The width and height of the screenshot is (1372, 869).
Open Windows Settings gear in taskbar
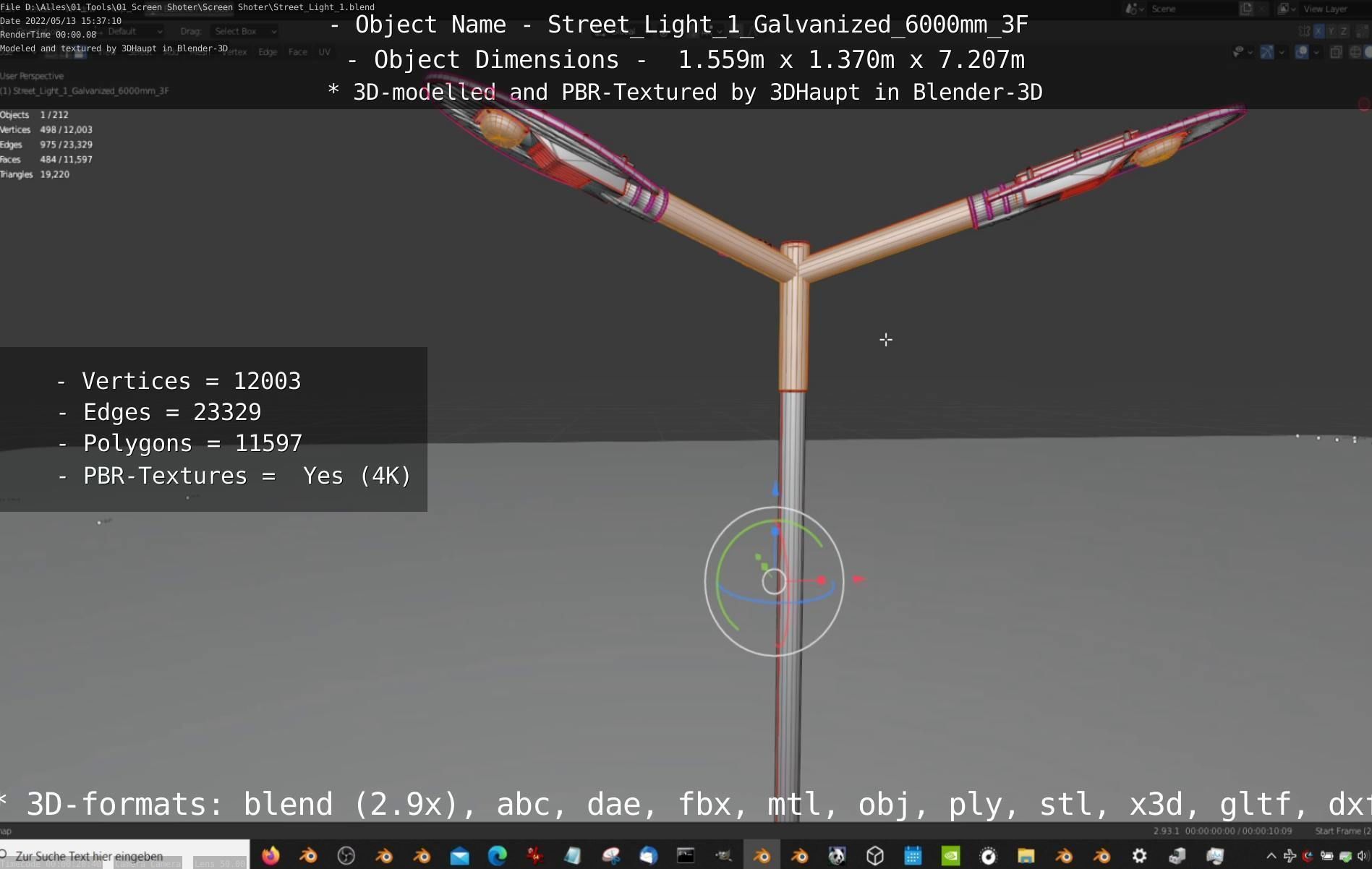click(1139, 856)
